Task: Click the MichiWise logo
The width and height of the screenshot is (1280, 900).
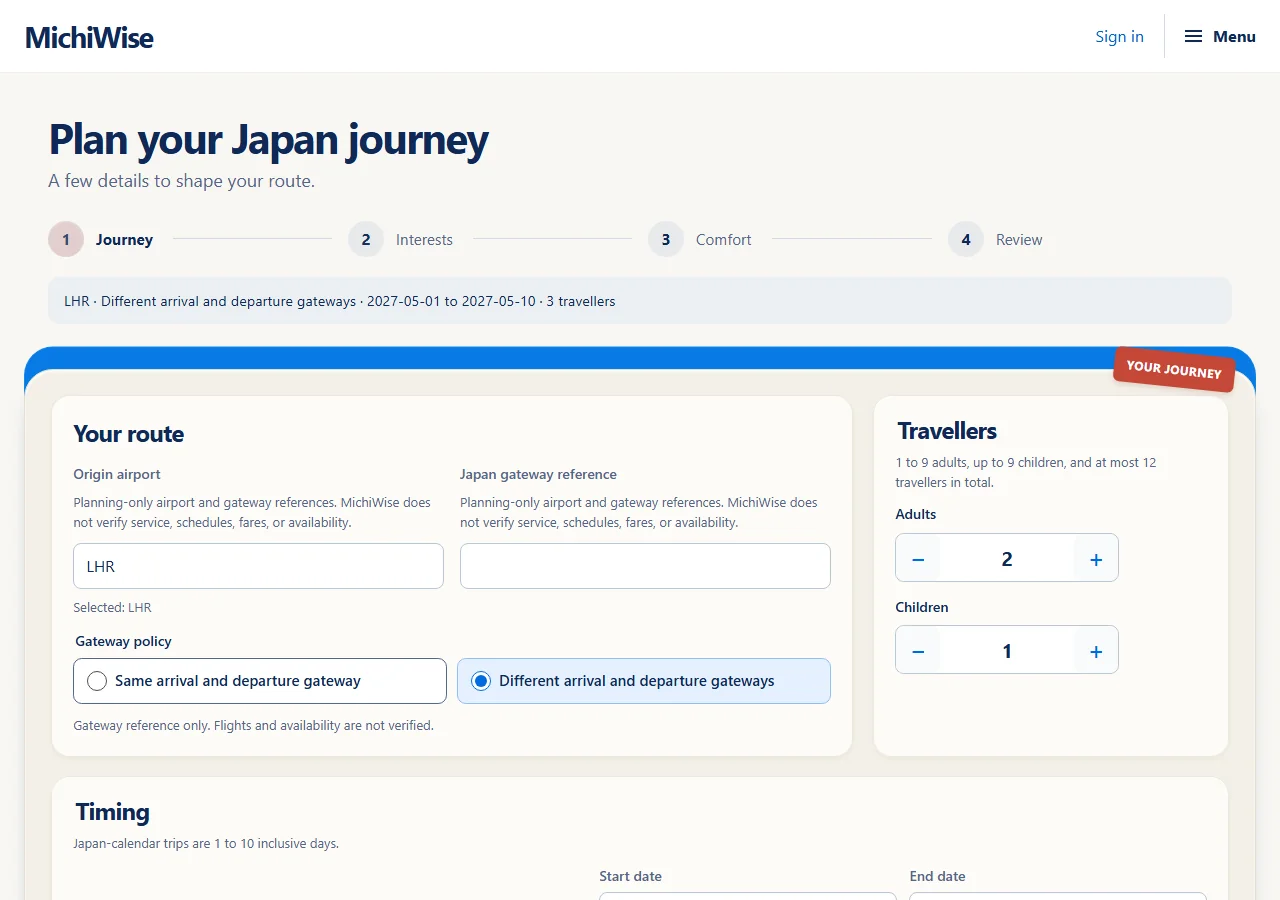Action: pos(89,37)
